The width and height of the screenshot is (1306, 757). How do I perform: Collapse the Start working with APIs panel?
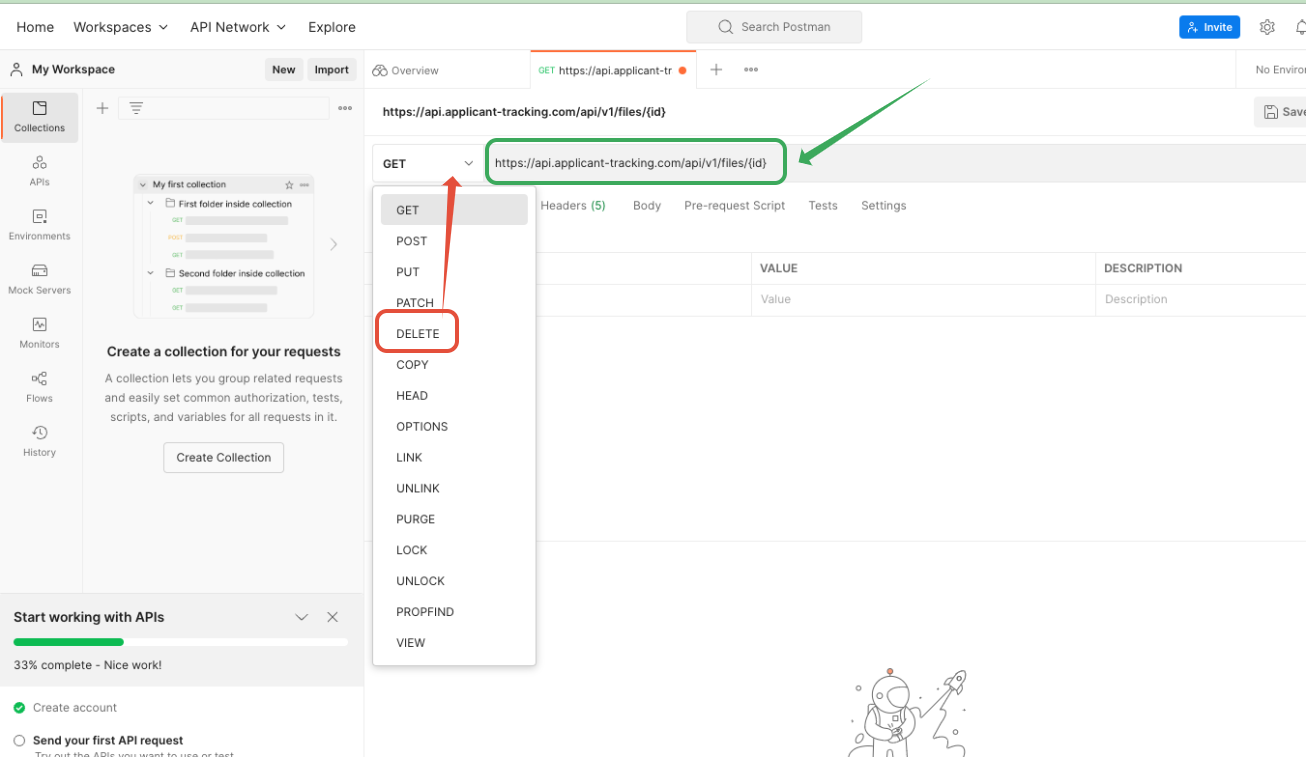pyautogui.click(x=302, y=617)
